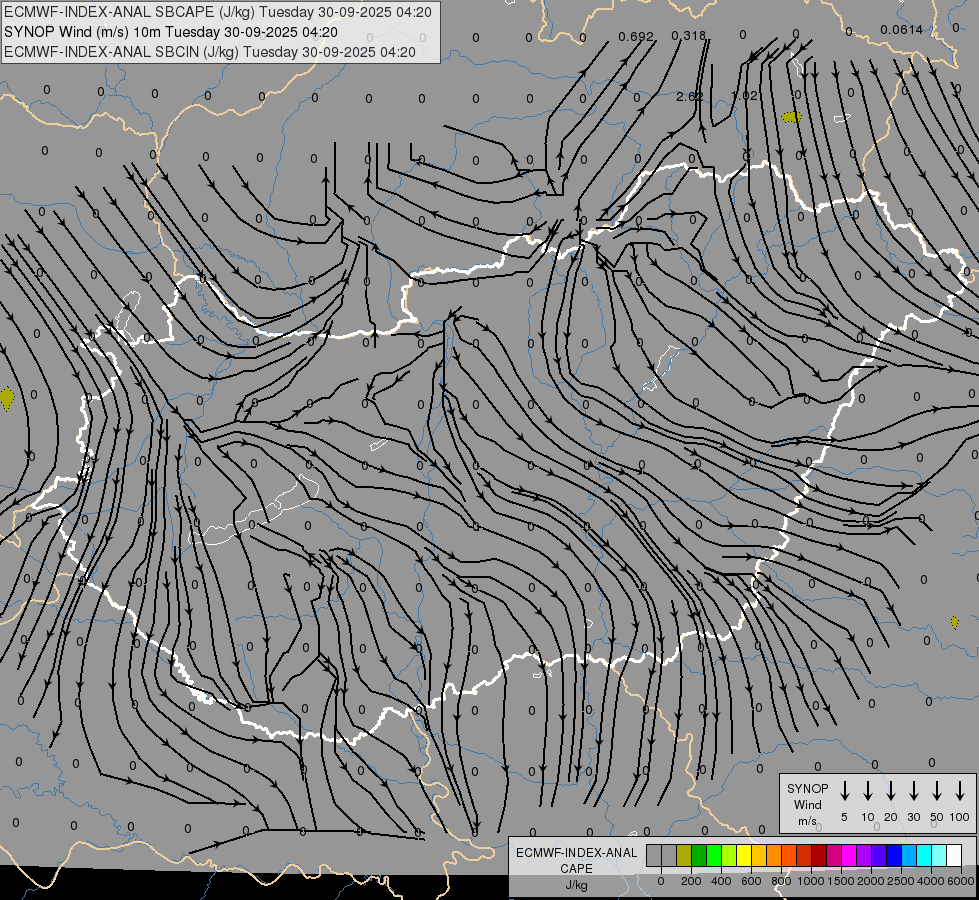Click the olive CAPE patch near 1.02 value
Viewport: 979px width, 900px height.
pyautogui.click(x=791, y=117)
